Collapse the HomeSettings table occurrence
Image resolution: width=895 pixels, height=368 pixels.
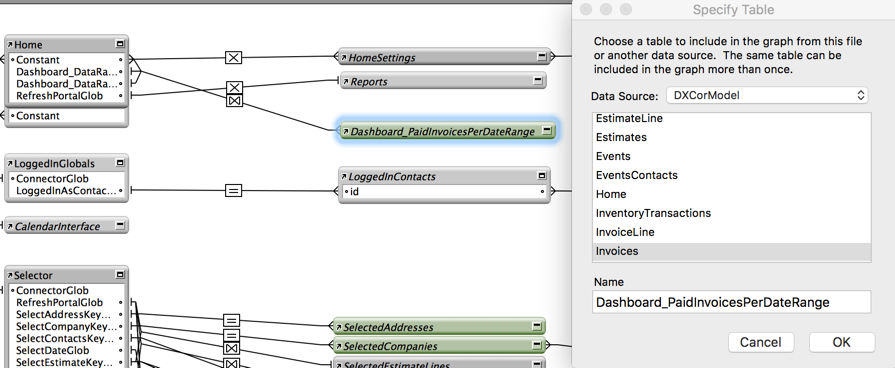542,56
